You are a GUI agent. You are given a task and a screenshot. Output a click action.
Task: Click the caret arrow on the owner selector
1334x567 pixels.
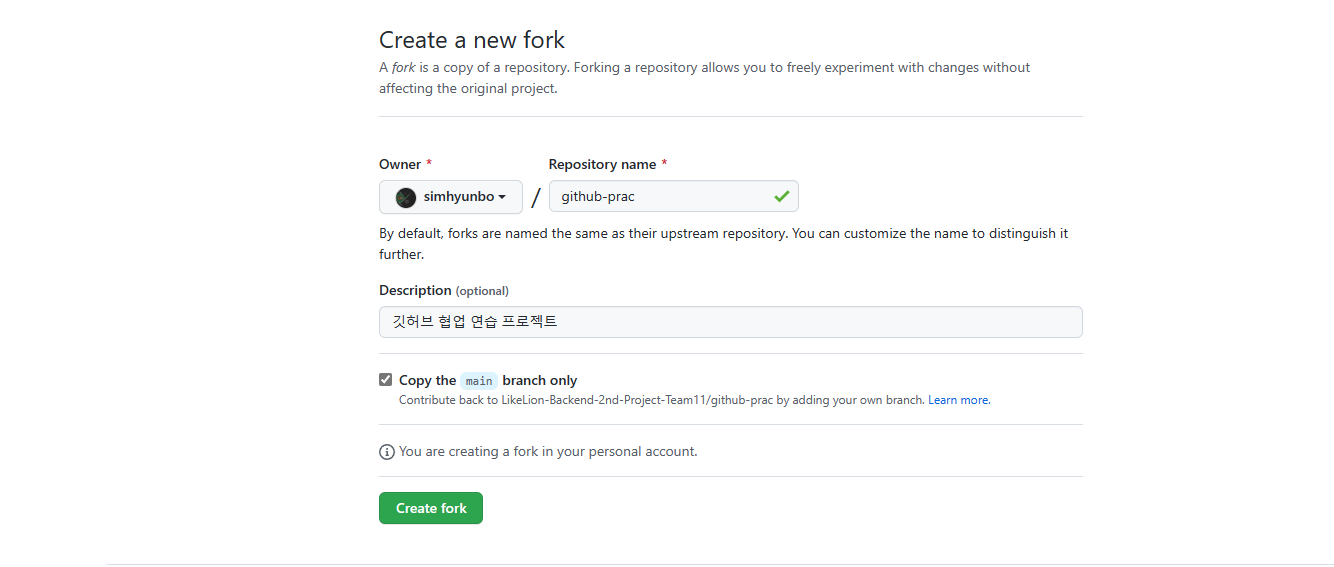coord(502,197)
